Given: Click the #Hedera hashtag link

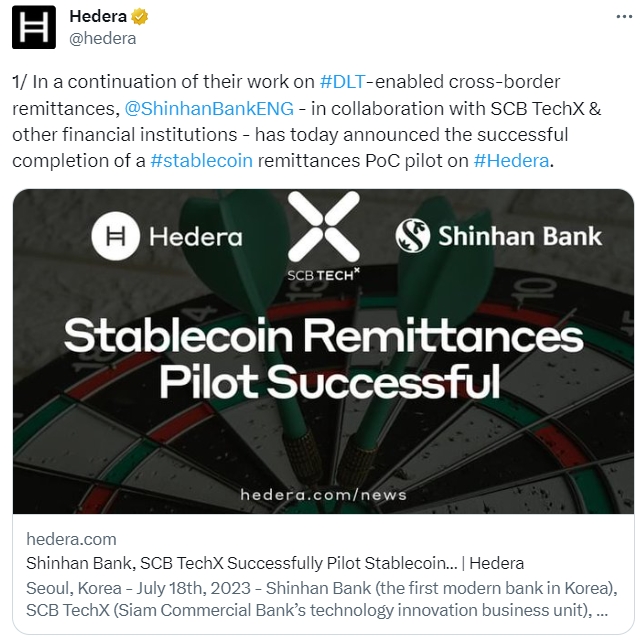Looking at the screenshot, I should click(x=511, y=160).
